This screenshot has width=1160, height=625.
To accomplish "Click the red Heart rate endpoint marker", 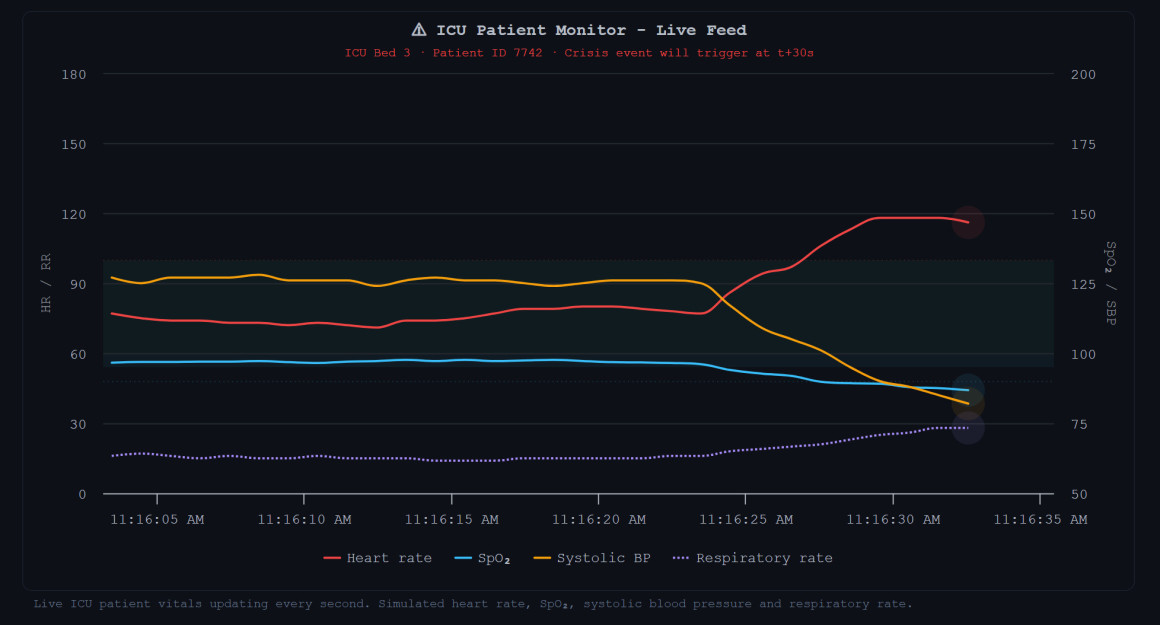I will coord(968,222).
